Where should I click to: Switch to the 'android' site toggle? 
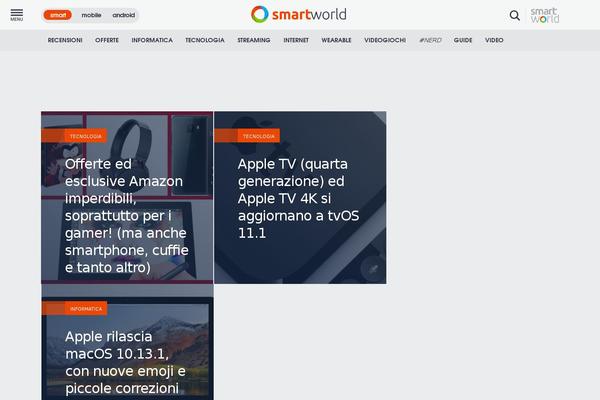[124, 15]
